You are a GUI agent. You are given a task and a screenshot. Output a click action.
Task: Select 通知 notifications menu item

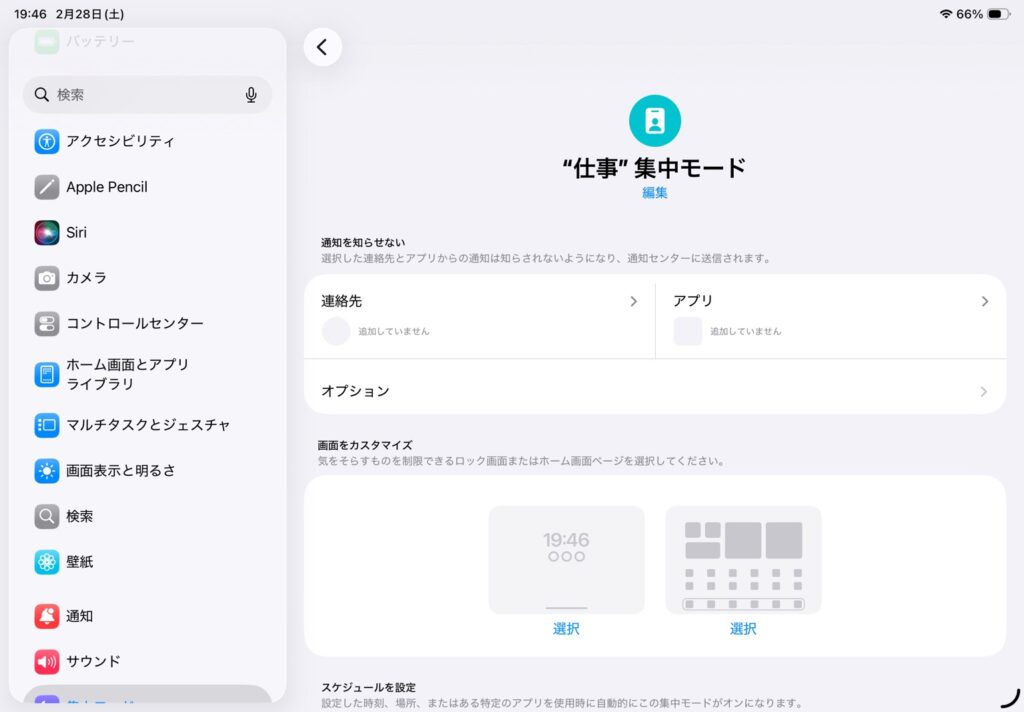pyautogui.click(x=80, y=616)
